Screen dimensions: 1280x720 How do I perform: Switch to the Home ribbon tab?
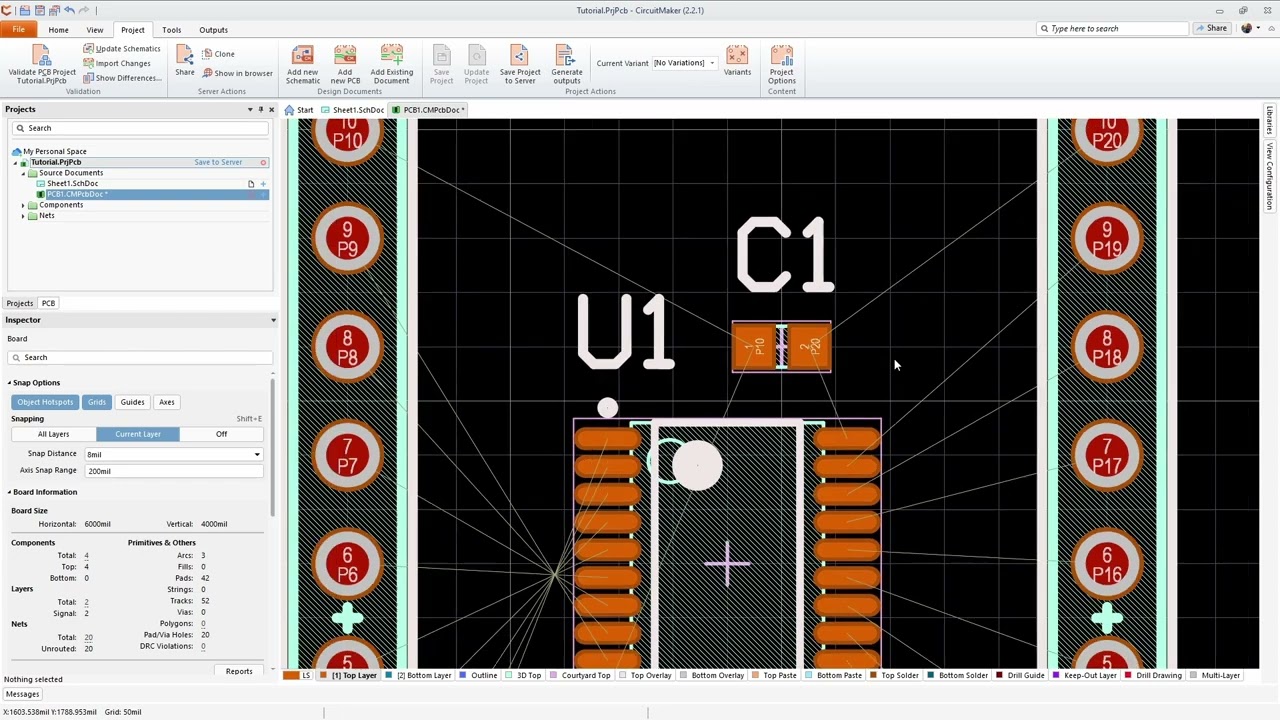(58, 30)
